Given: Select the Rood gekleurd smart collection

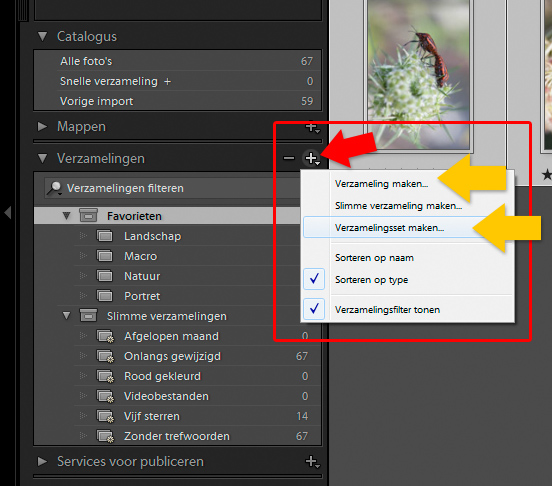Looking at the screenshot, I should click(162, 377).
